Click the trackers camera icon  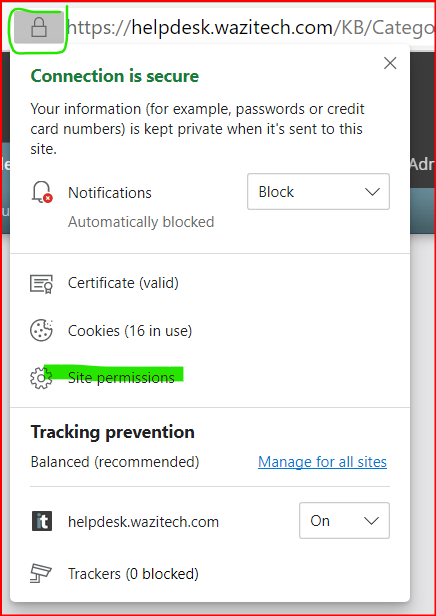(x=41, y=574)
